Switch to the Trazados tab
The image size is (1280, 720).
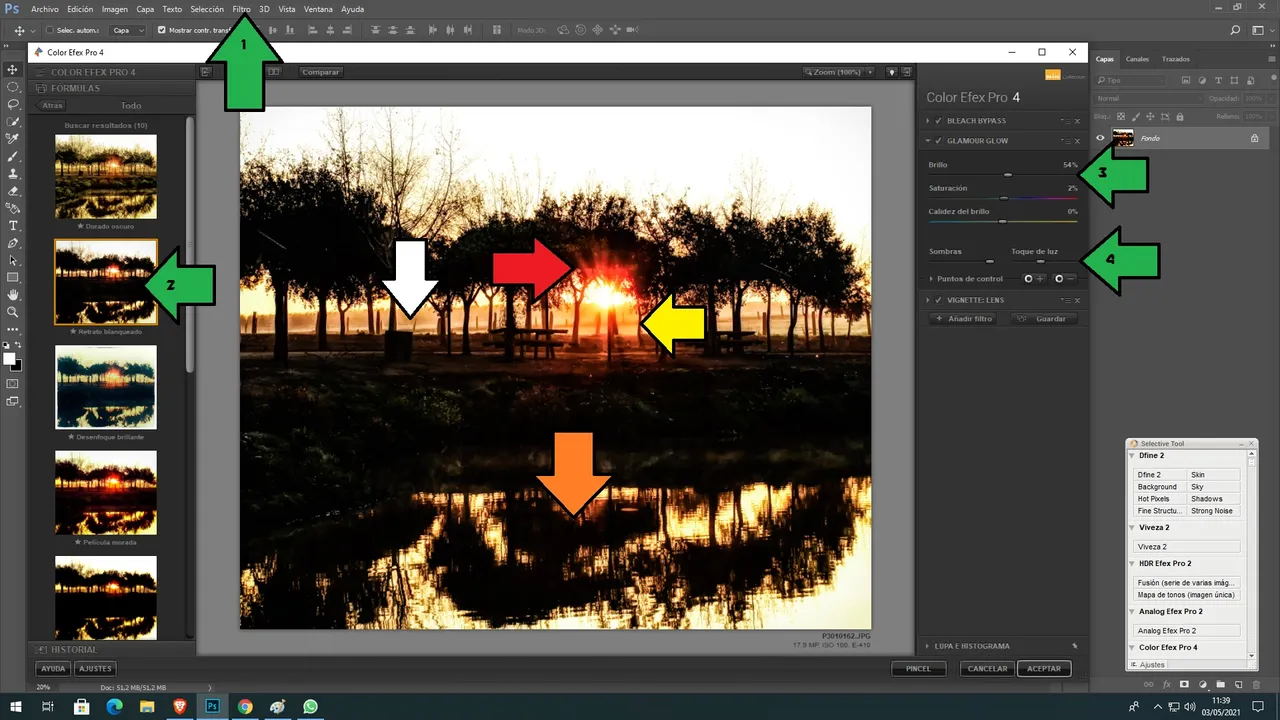(x=1176, y=59)
